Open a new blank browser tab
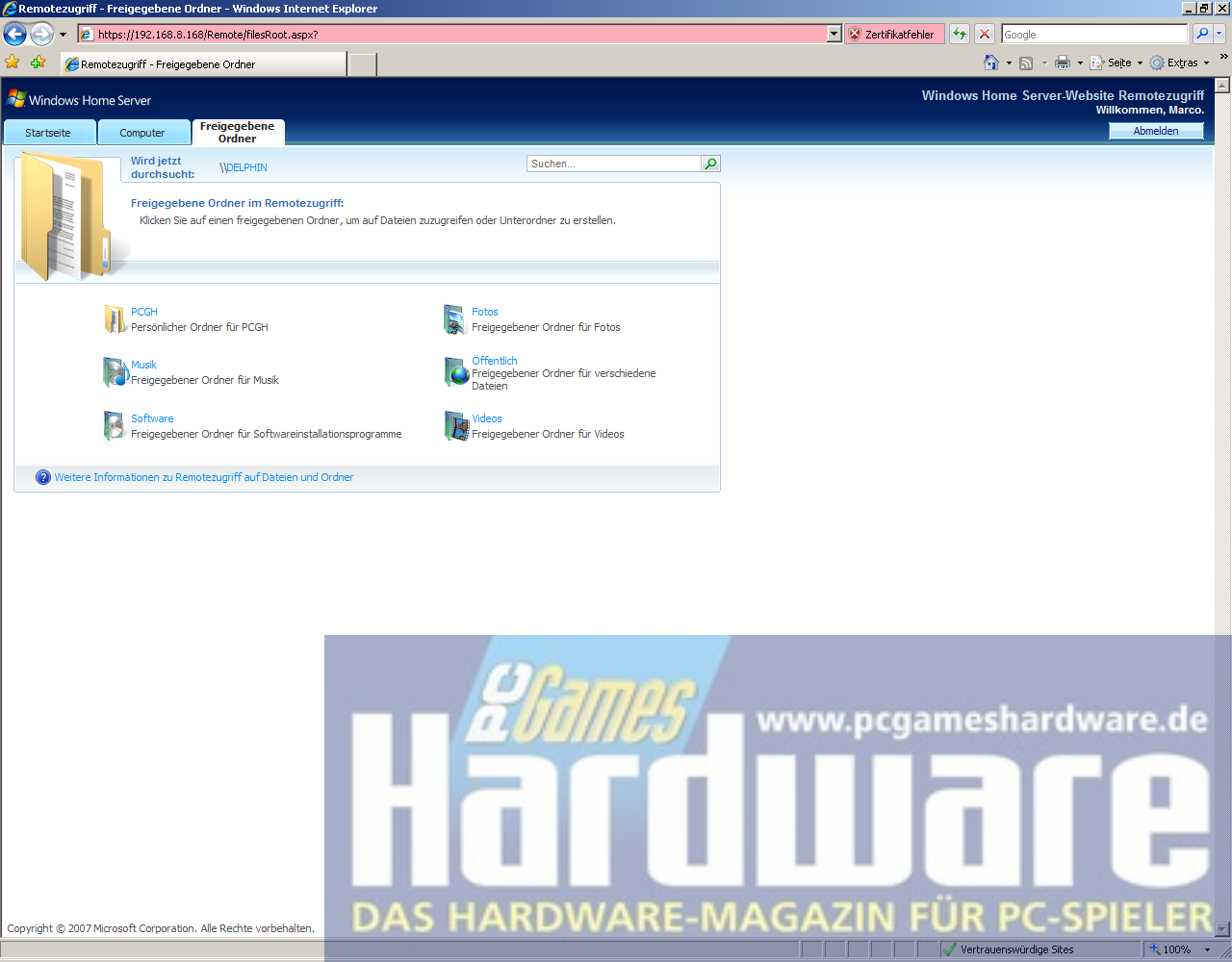This screenshot has width=1232, height=962. point(362,64)
